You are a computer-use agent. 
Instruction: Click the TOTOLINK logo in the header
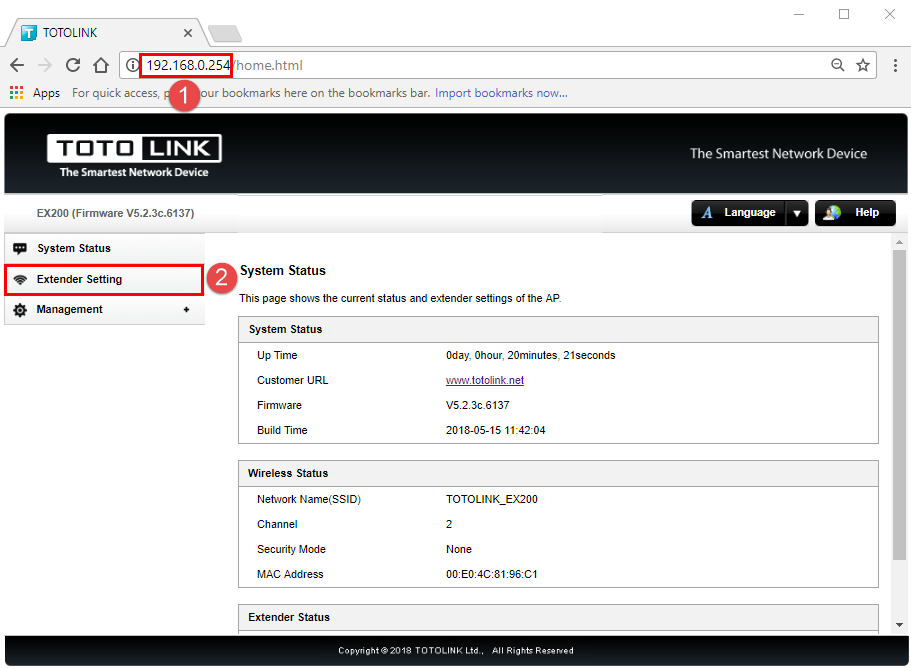(x=134, y=155)
